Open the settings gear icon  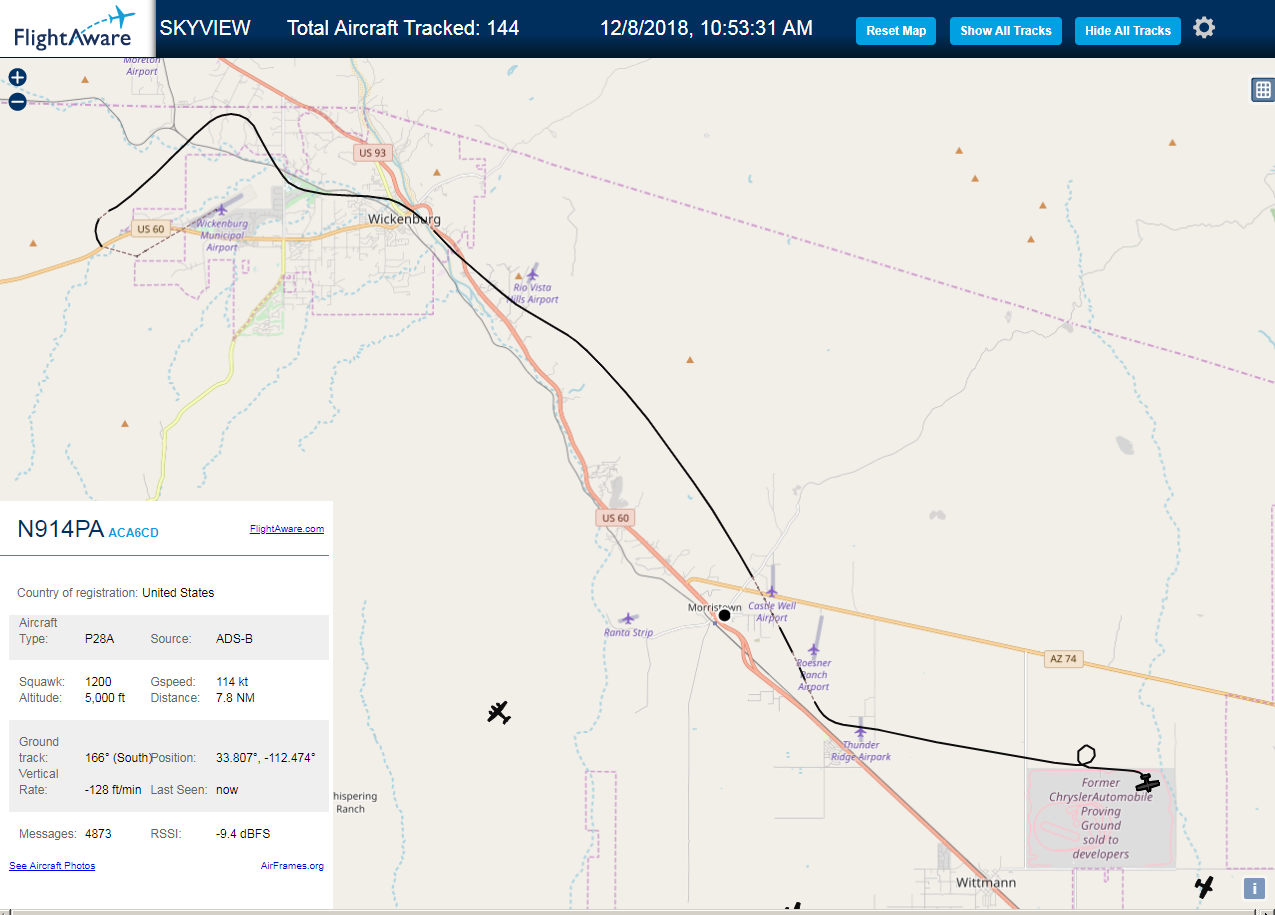[1204, 28]
